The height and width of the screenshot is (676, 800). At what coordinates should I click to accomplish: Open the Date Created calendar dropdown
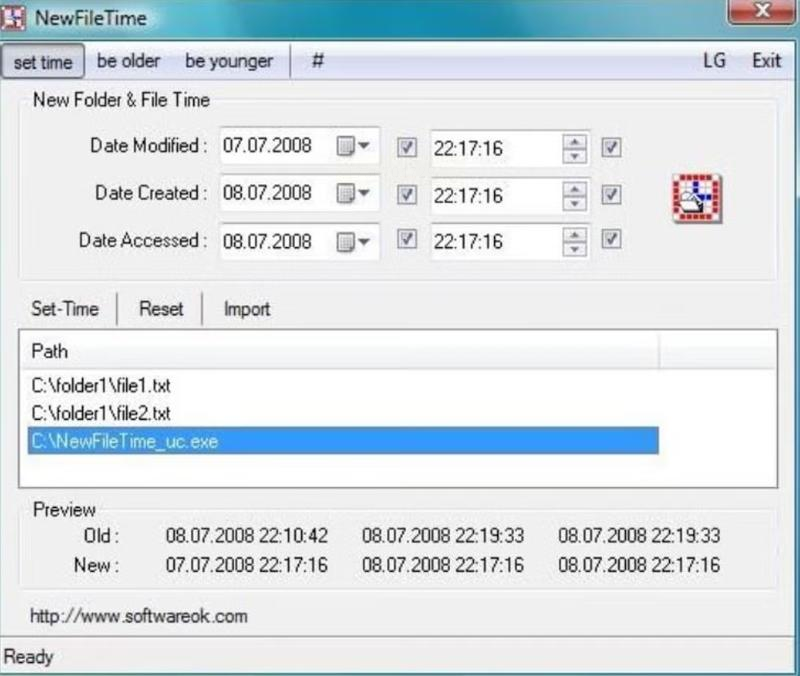353,193
